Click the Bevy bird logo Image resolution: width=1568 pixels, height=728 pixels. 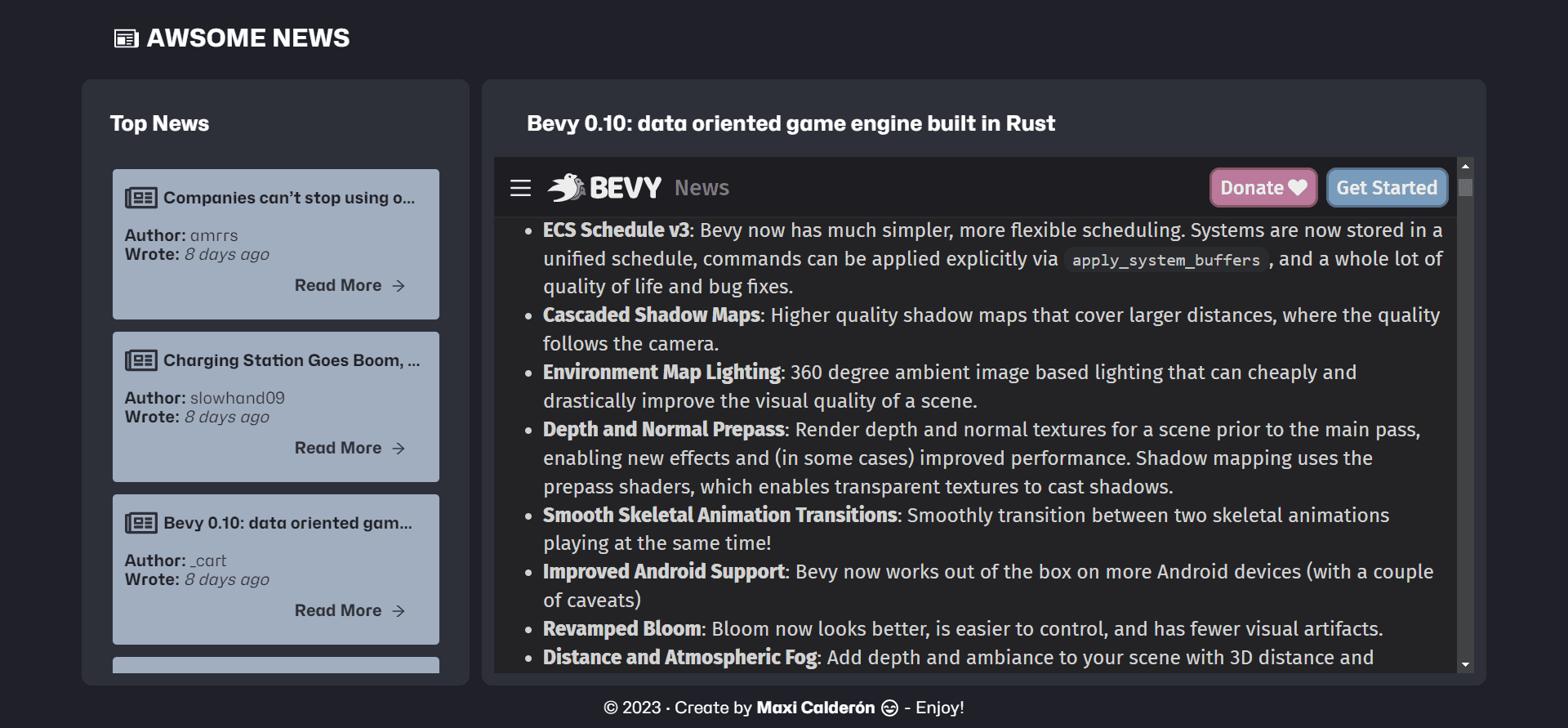[x=567, y=188]
